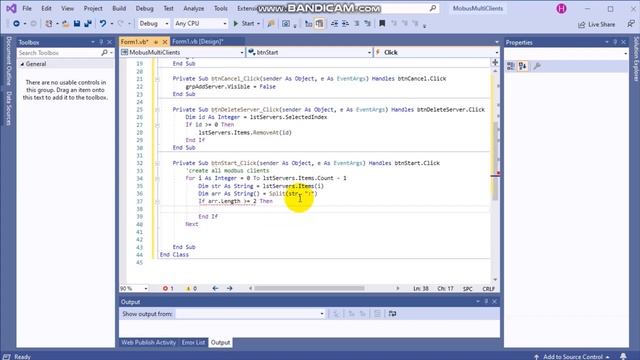This screenshot has height=360, width=640.
Task: Pin the Output panel auto-hide
Action: coord(486,302)
